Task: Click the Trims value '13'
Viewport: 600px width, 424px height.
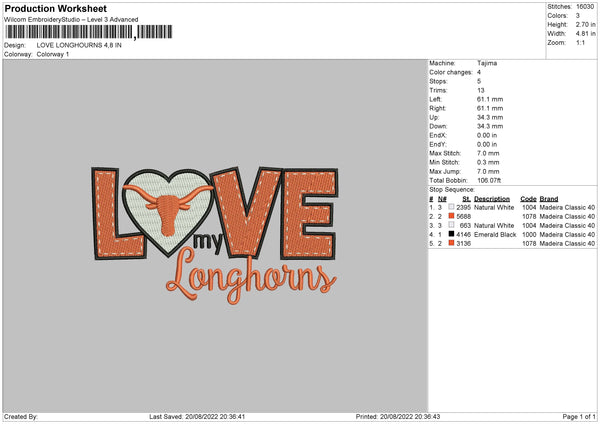Action: pyautogui.click(x=481, y=90)
